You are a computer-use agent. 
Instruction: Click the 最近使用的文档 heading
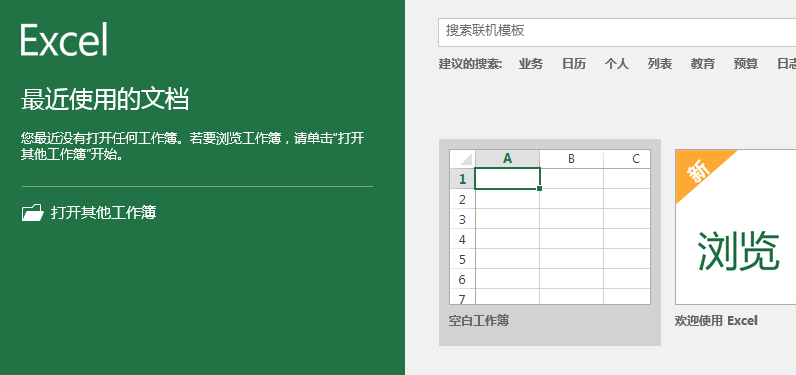click(105, 99)
